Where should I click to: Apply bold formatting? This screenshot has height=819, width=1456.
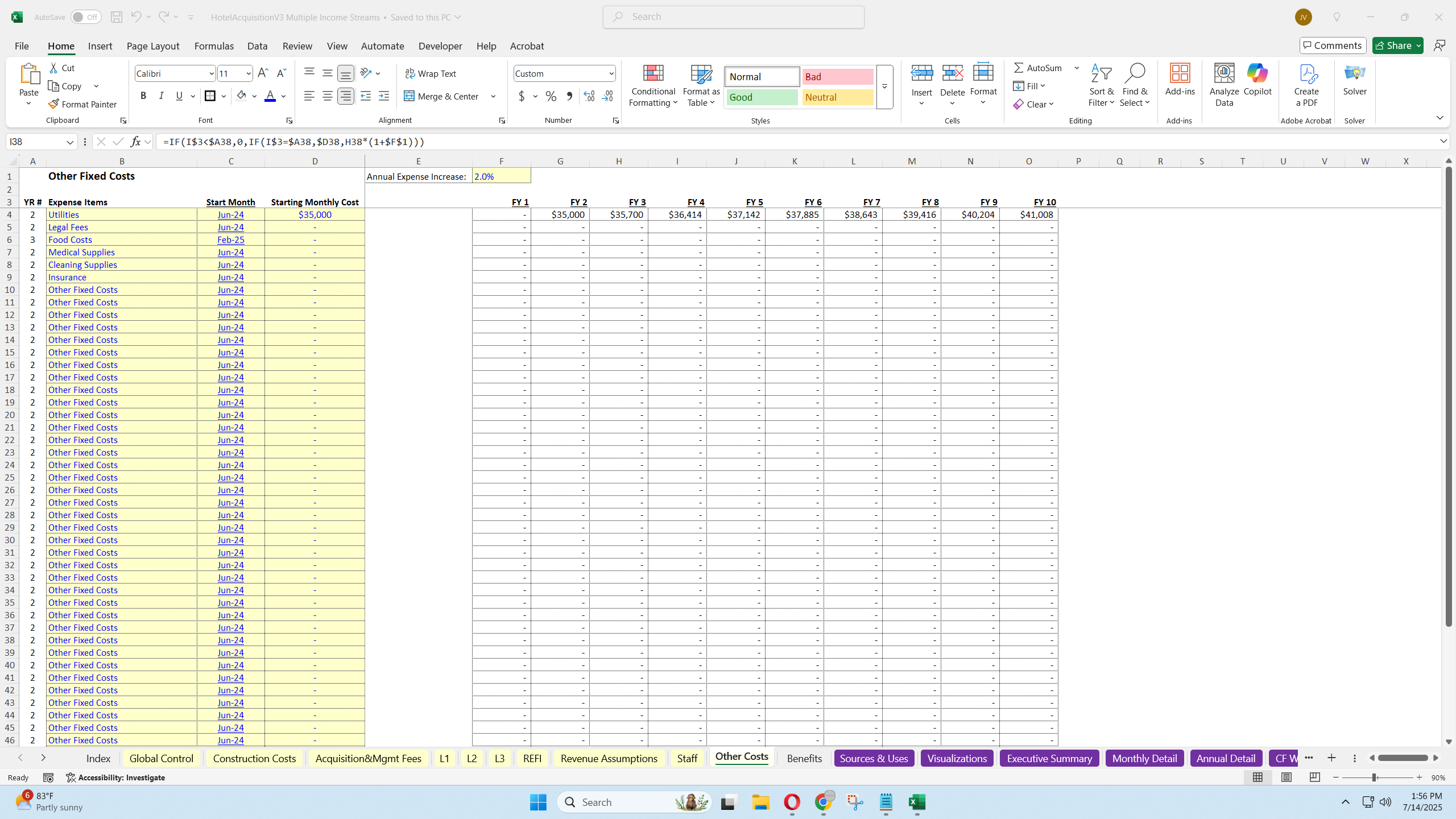tap(143, 96)
